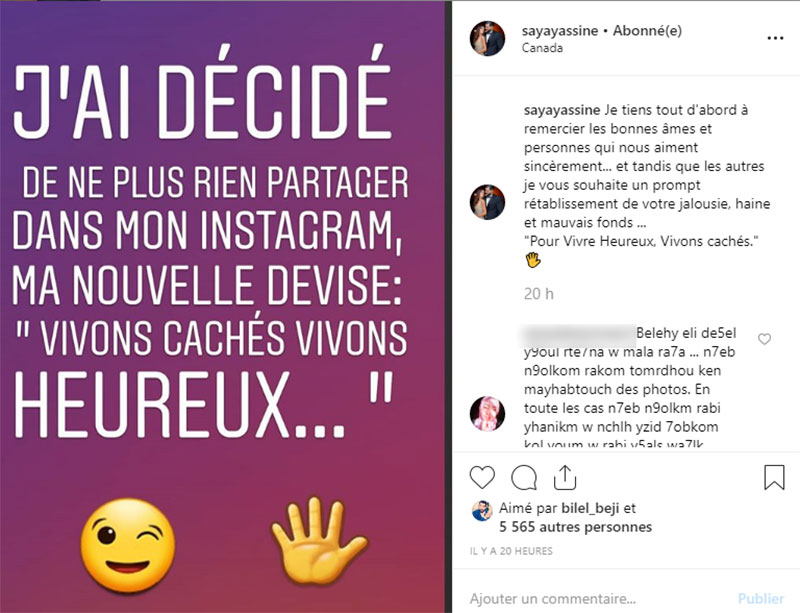Click into Ajouter un commentaire field
Image resolution: width=800 pixels, height=613 pixels.
[597, 598]
